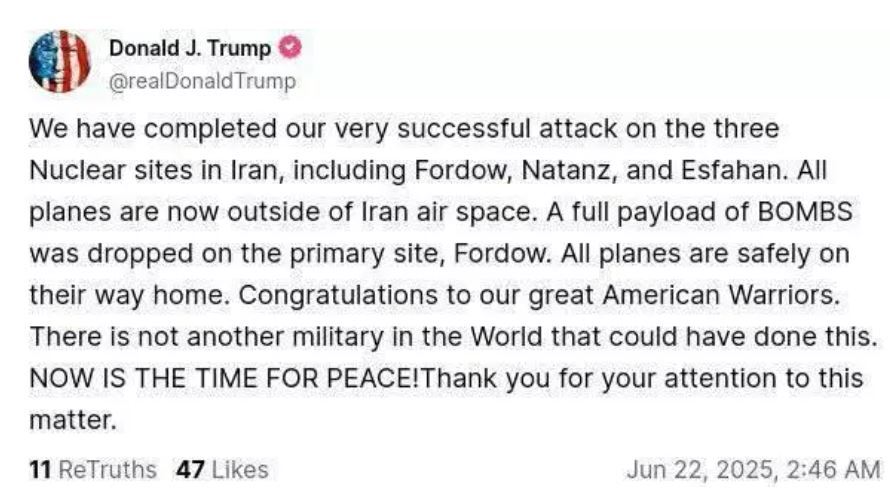Image resolution: width=890 pixels, height=498 pixels.
Task: Click the red verified badge beside the name
Action: [x=289, y=47]
